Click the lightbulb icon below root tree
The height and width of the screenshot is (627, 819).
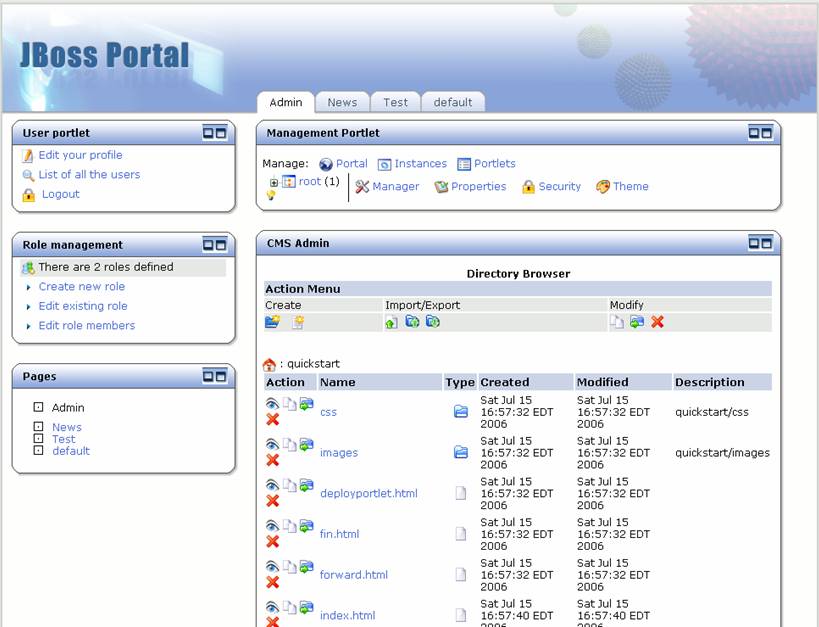(271, 195)
